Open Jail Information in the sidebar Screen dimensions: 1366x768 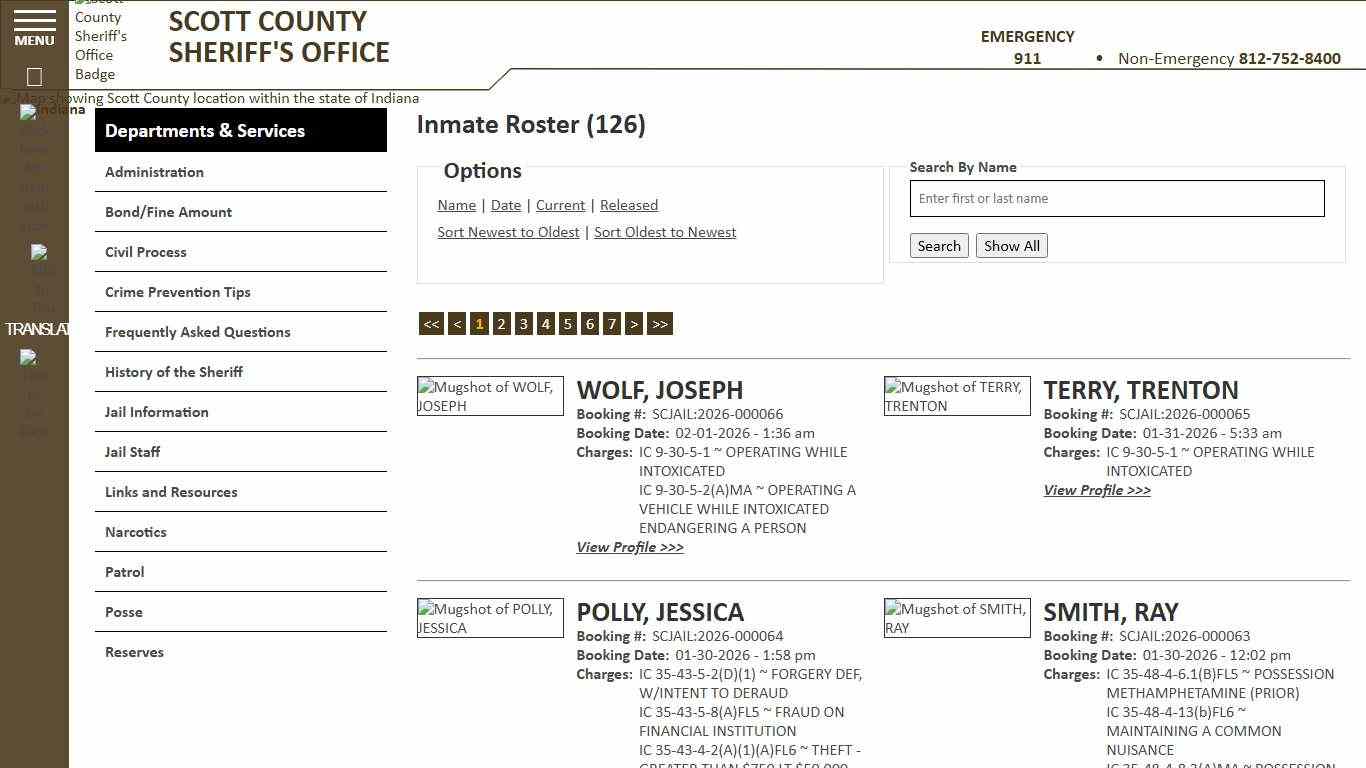coord(157,412)
